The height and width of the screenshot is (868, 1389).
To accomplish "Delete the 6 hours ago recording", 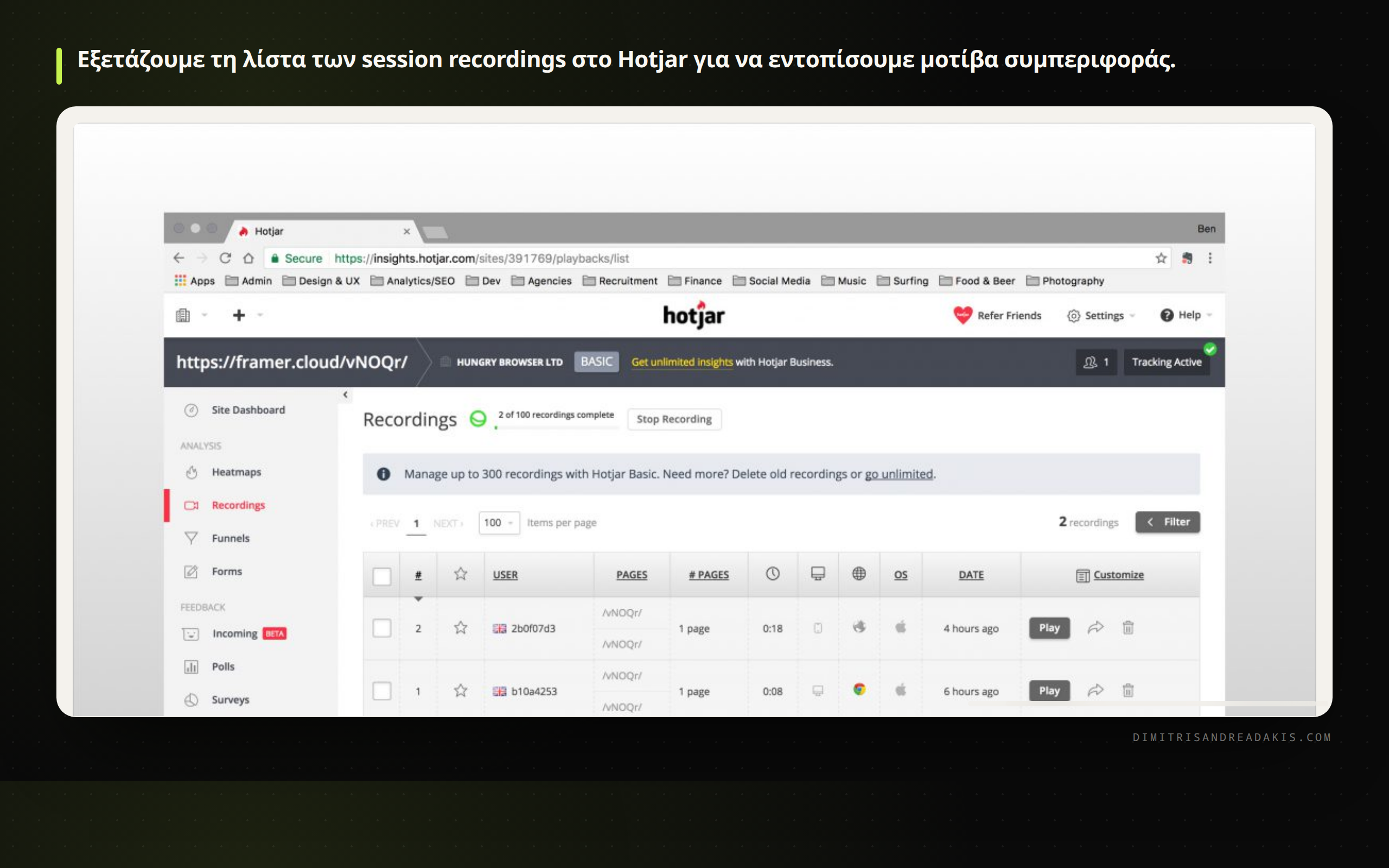I will (1128, 691).
